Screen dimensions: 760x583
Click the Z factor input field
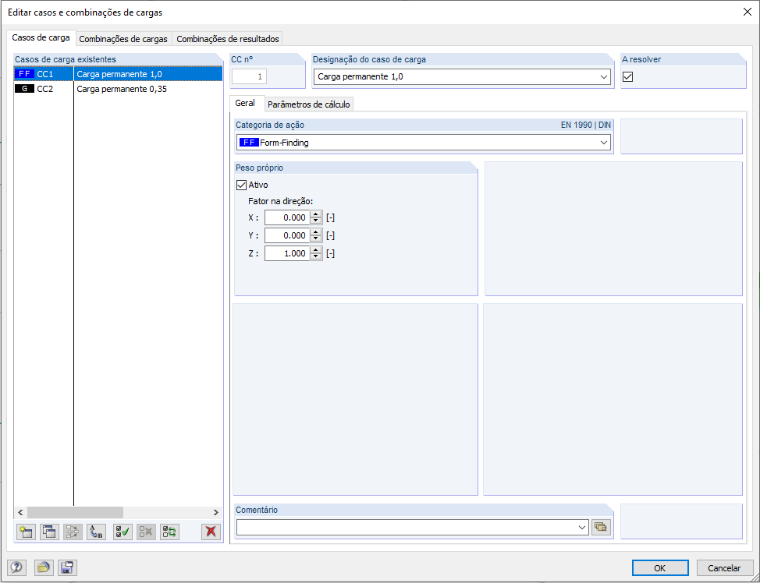287,253
